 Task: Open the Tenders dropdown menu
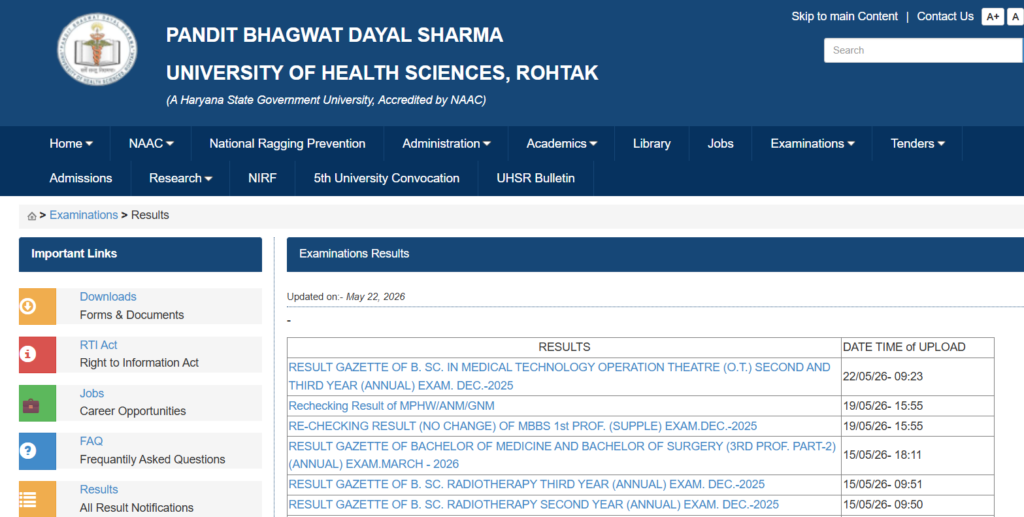pos(918,144)
